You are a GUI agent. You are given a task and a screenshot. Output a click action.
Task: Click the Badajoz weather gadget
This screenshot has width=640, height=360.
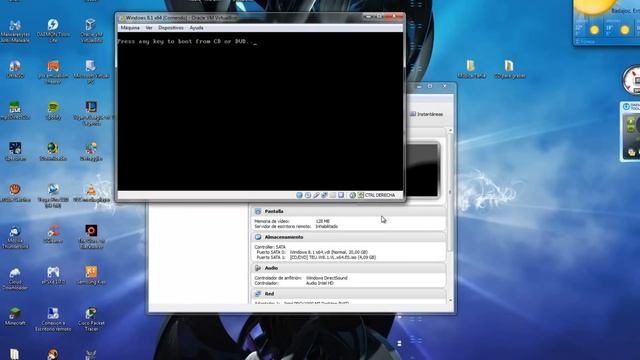tap(607, 22)
